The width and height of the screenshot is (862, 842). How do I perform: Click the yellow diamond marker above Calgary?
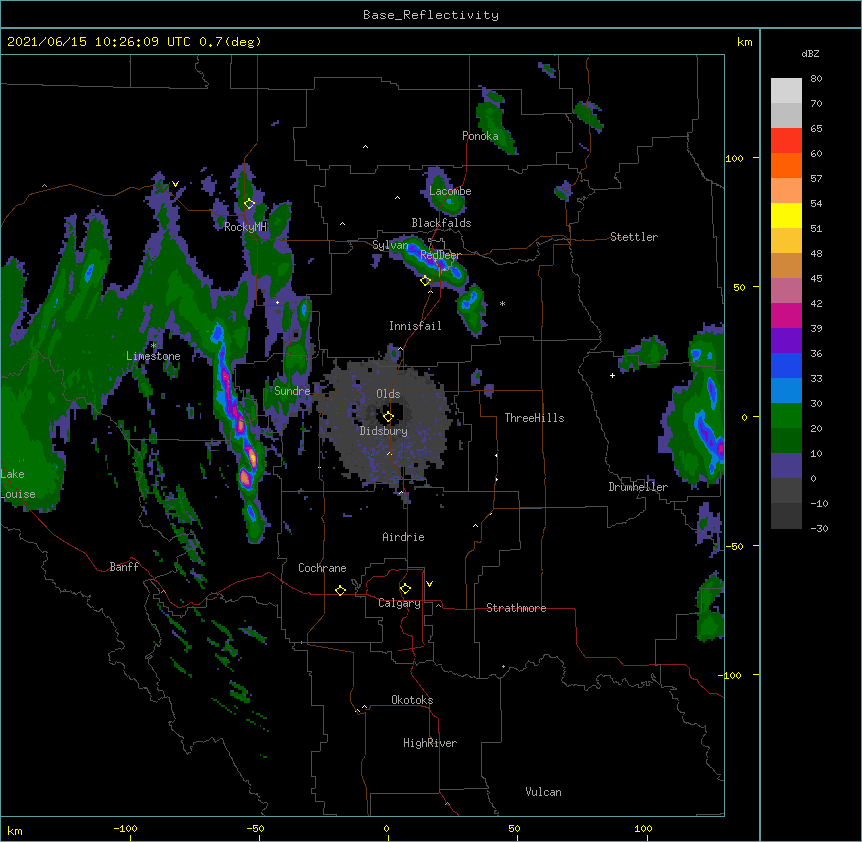click(405, 589)
